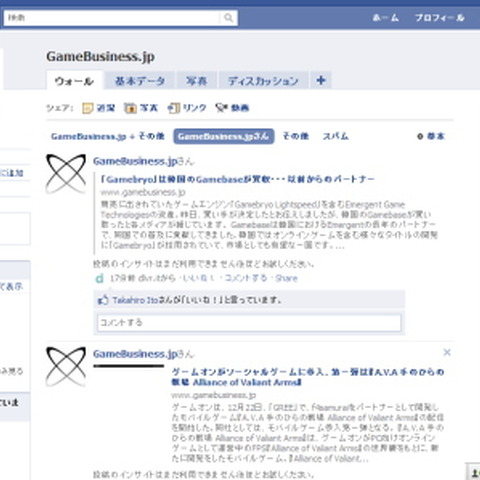
Task: Dismiss second post with X button
Action: tap(447, 352)
